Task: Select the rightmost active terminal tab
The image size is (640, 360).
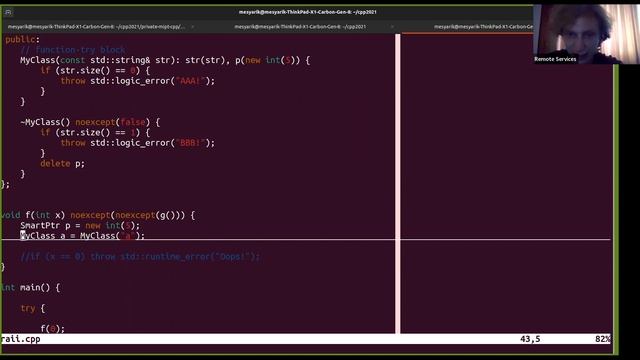Action: tap(483, 27)
